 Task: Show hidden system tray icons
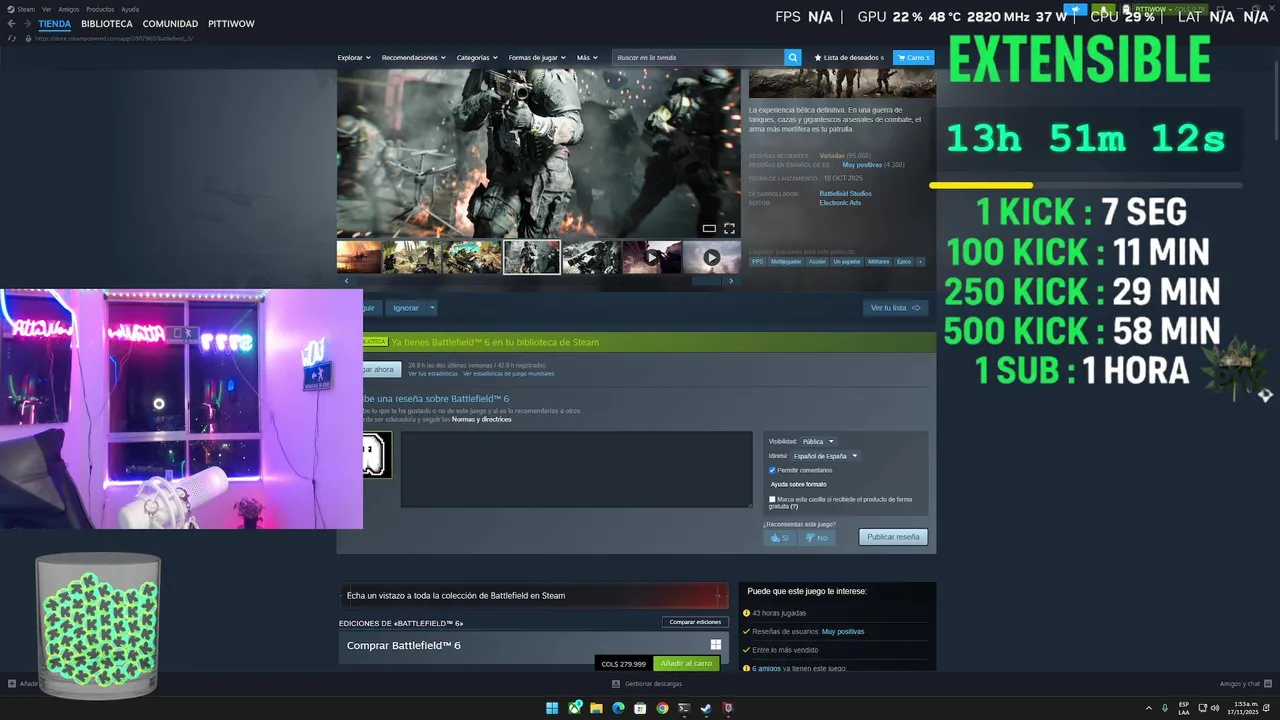(1149, 708)
